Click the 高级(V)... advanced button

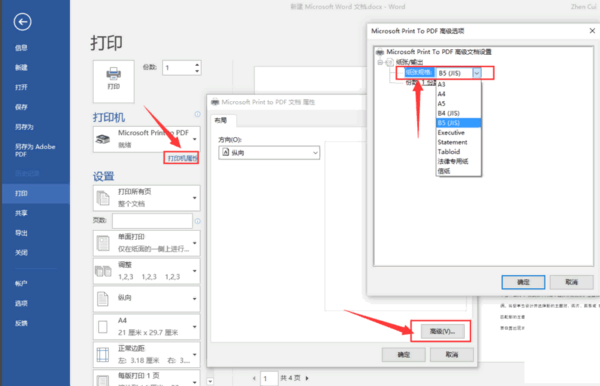coord(442,331)
